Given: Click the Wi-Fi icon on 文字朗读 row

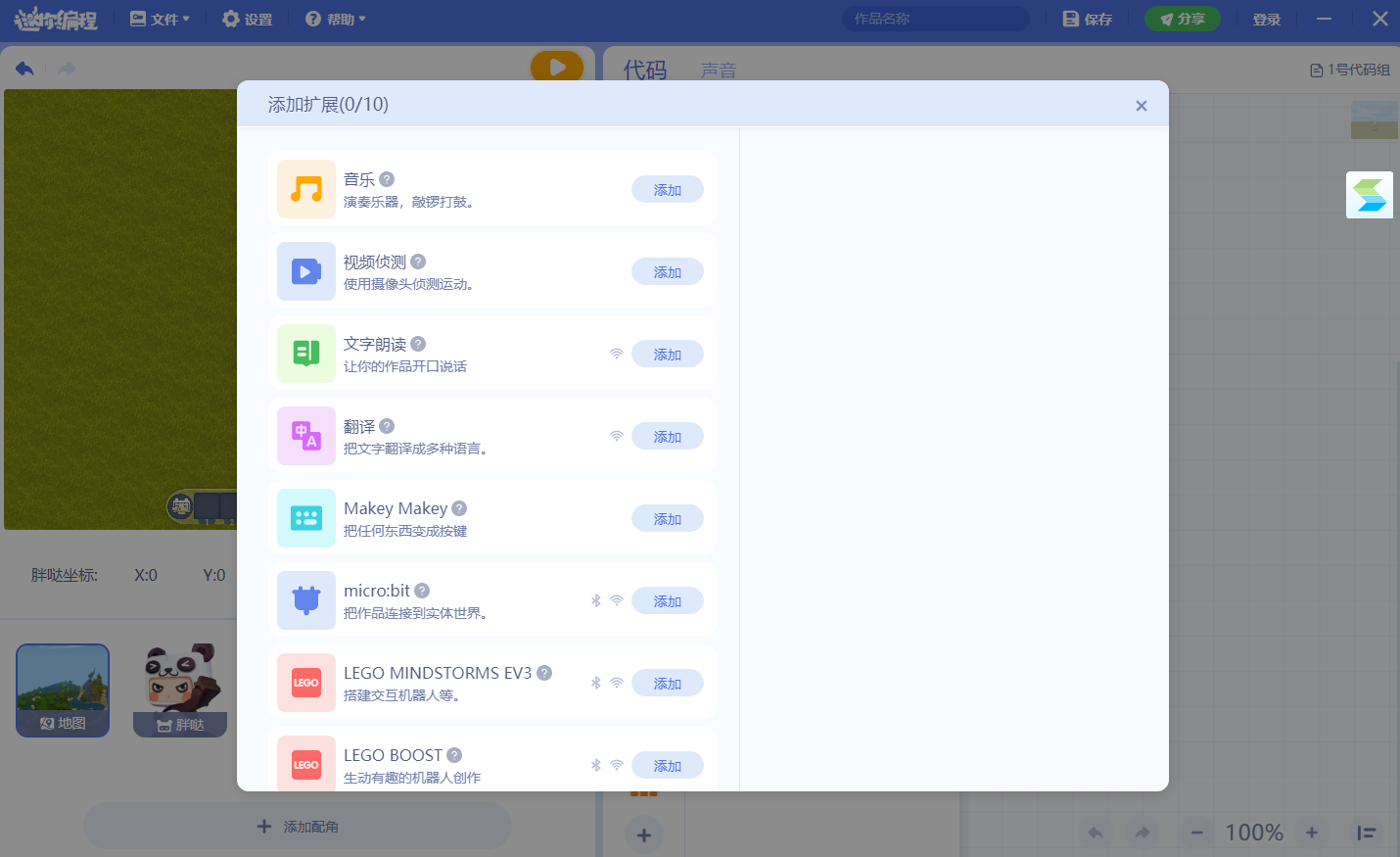Looking at the screenshot, I should click(617, 354).
